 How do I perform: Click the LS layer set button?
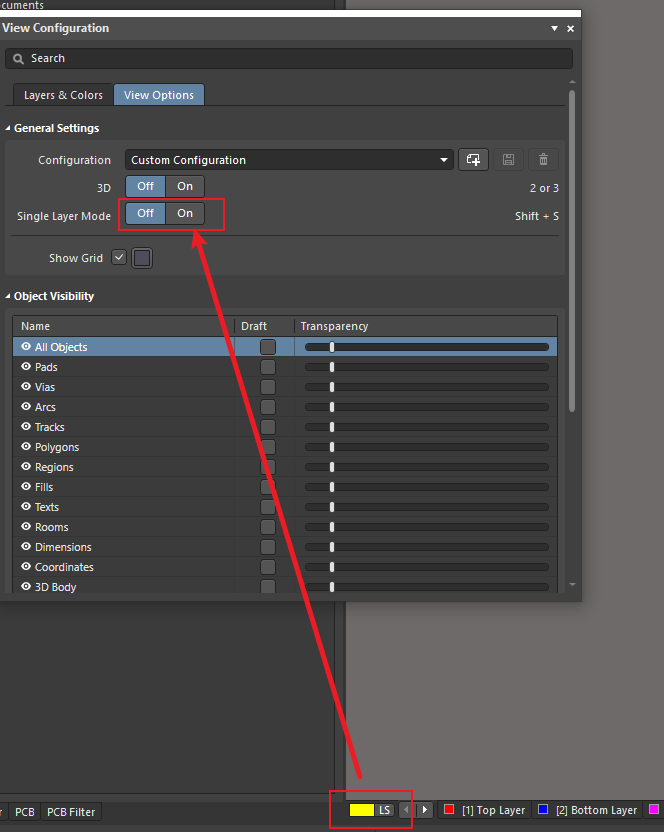coord(384,810)
